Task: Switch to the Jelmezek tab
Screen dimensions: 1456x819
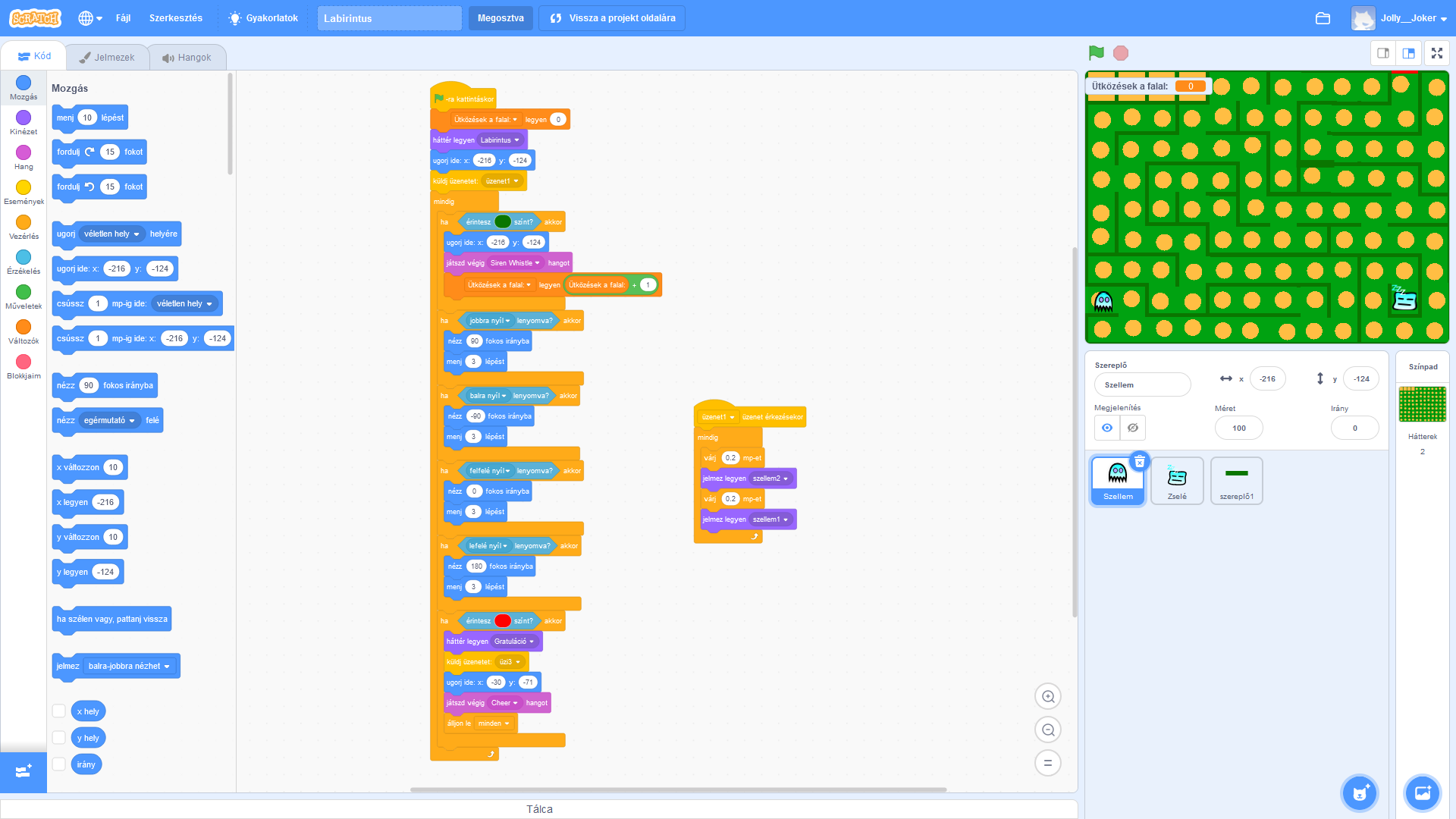Action: click(x=107, y=57)
